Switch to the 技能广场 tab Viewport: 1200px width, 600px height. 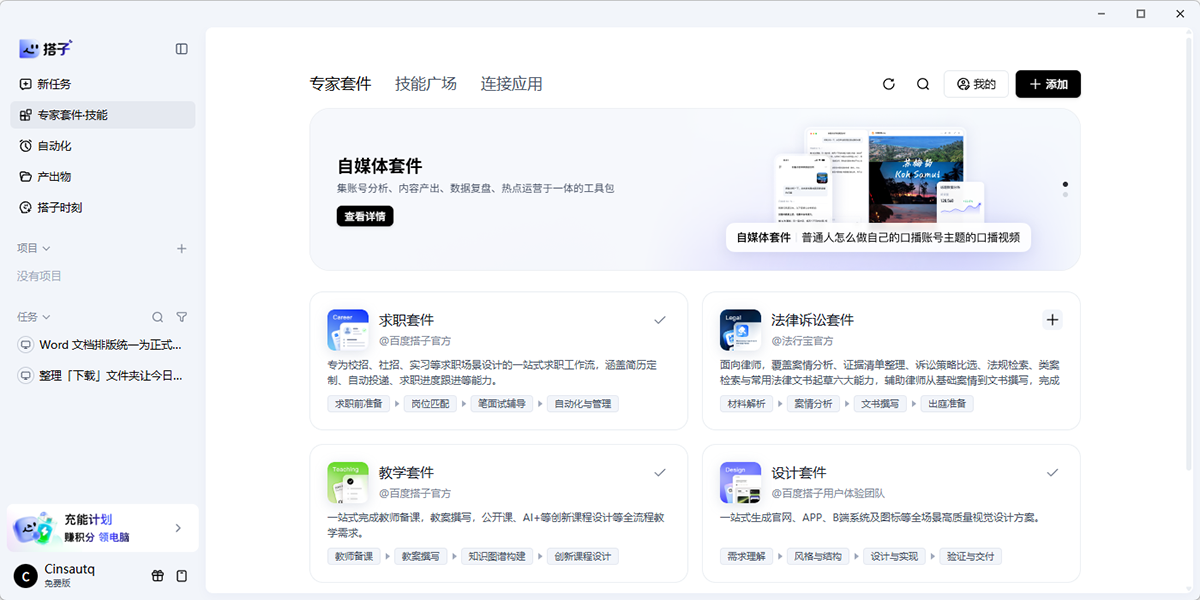pos(426,84)
